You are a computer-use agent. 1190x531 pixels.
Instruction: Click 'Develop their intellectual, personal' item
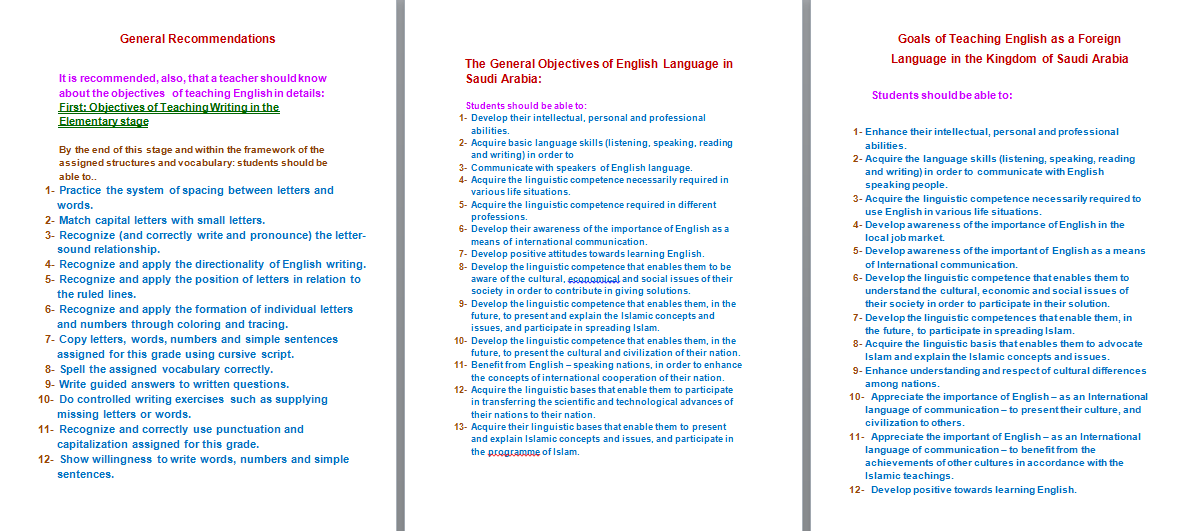click(x=588, y=124)
